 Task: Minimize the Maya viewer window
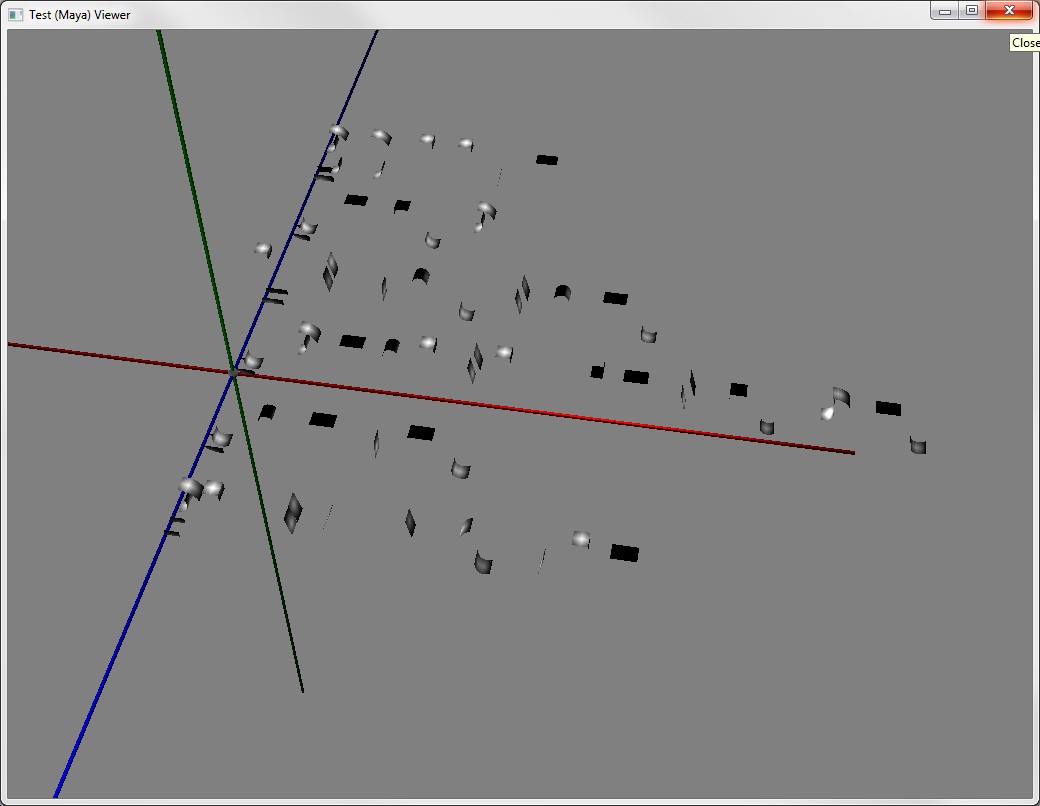[x=944, y=11]
